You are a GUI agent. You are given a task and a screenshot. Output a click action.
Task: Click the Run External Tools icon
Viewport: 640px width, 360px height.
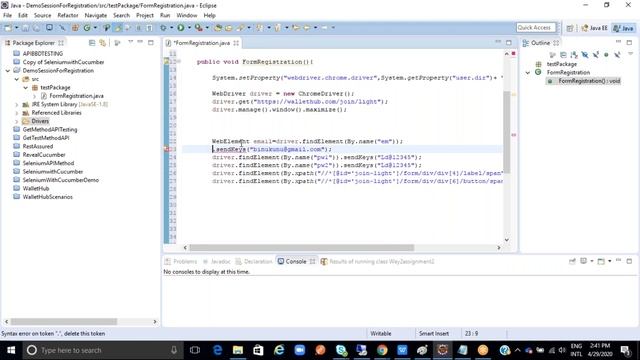coord(198,28)
